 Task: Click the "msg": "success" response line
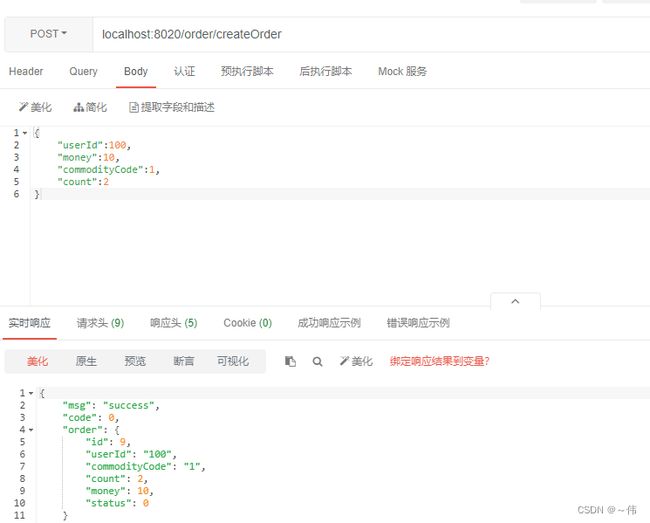111,405
